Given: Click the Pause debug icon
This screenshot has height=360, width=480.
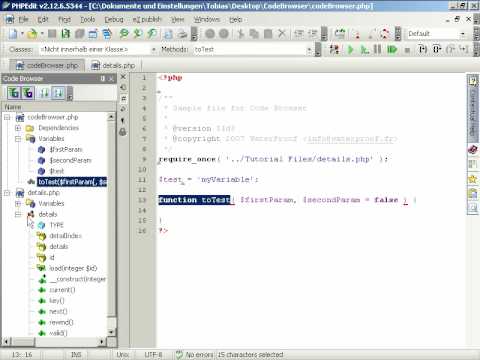Looking at the screenshot, I should (377, 50).
